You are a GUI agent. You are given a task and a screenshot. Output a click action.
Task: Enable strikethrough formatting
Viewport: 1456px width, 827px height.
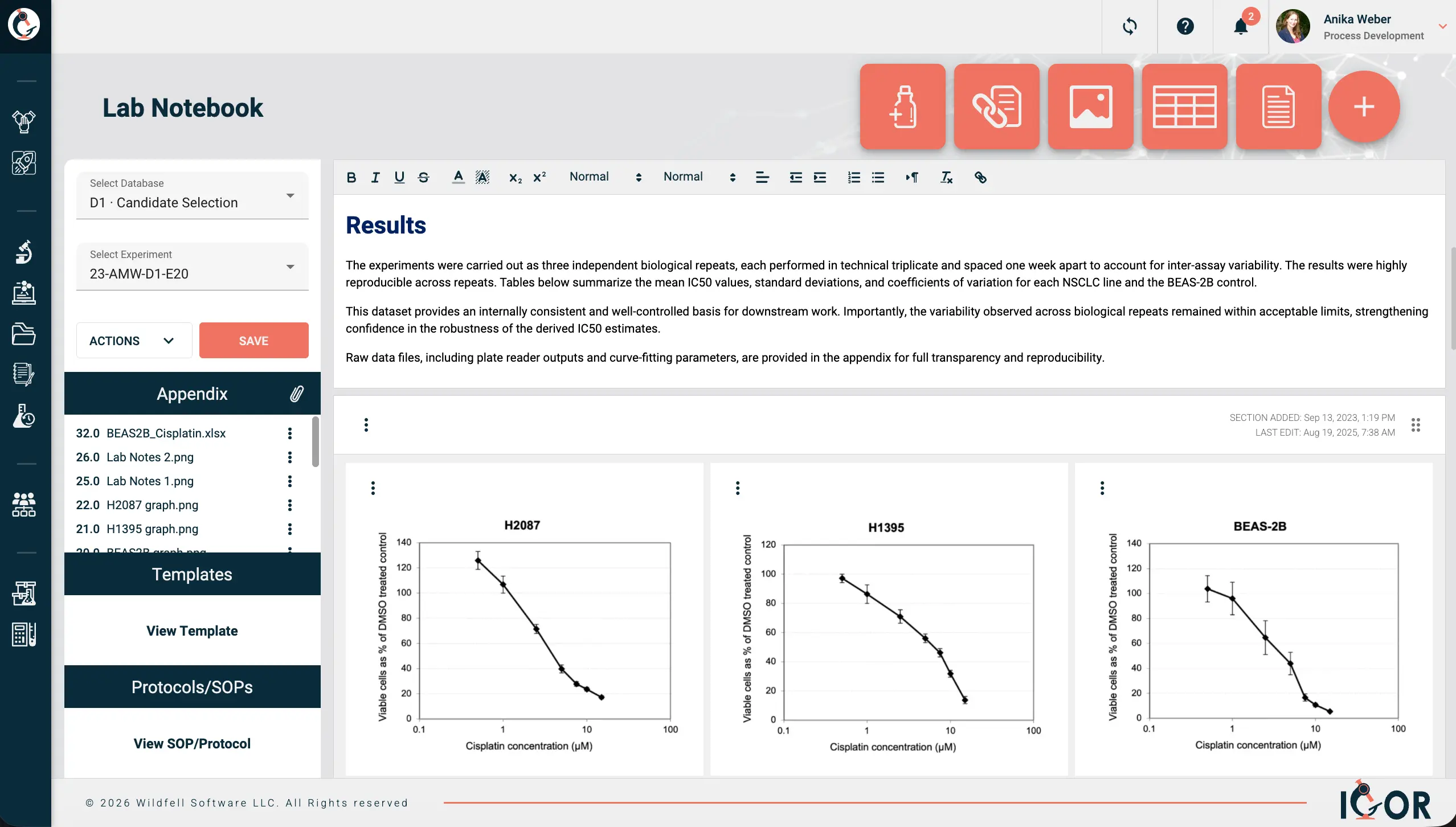click(x=423, y=177)
